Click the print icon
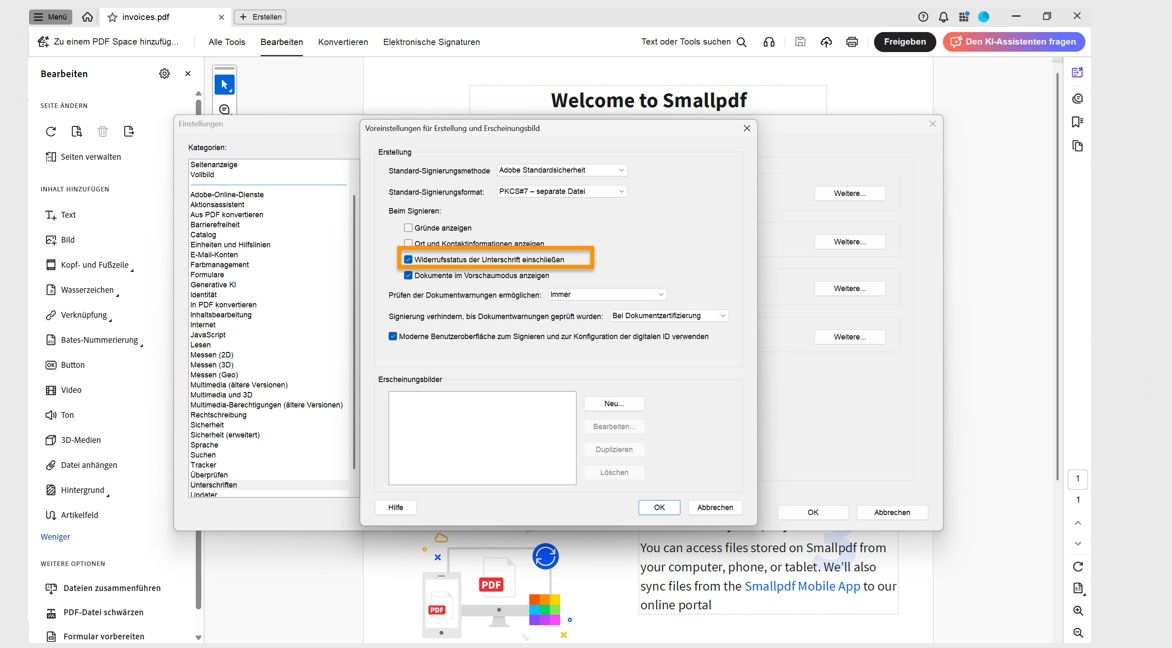The height and width of the screenshot is (648, 1172). [x=852, y=42]
